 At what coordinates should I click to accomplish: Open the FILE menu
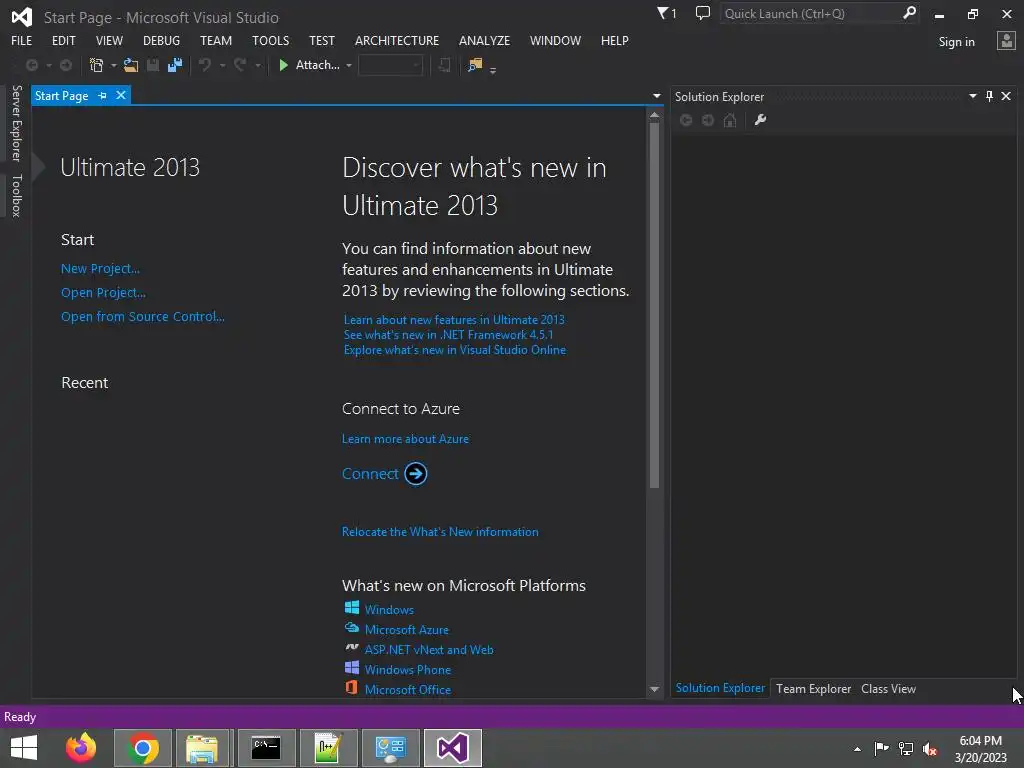click(22, 40)
